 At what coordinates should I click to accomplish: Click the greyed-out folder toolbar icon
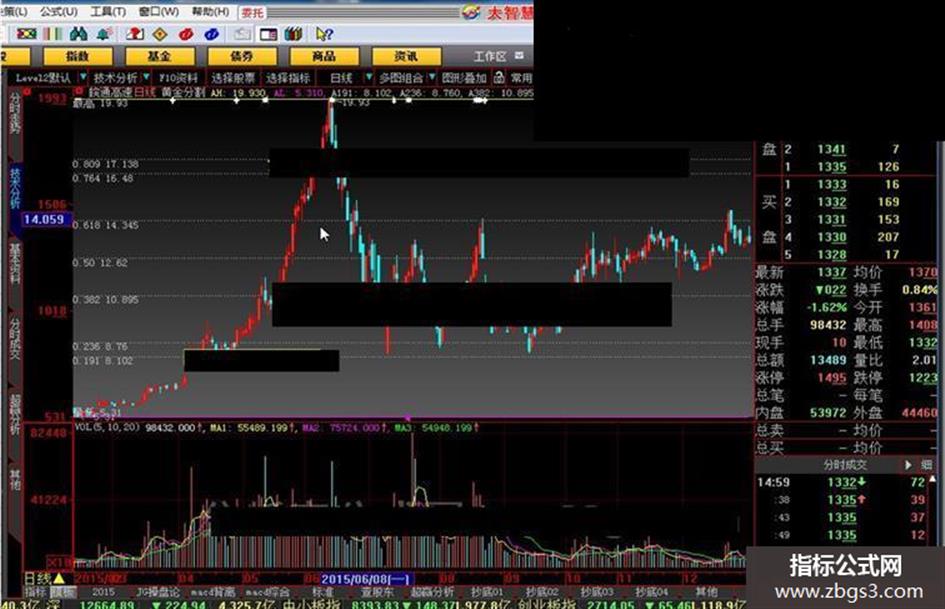pyautogui.click(x=242, y=34)
